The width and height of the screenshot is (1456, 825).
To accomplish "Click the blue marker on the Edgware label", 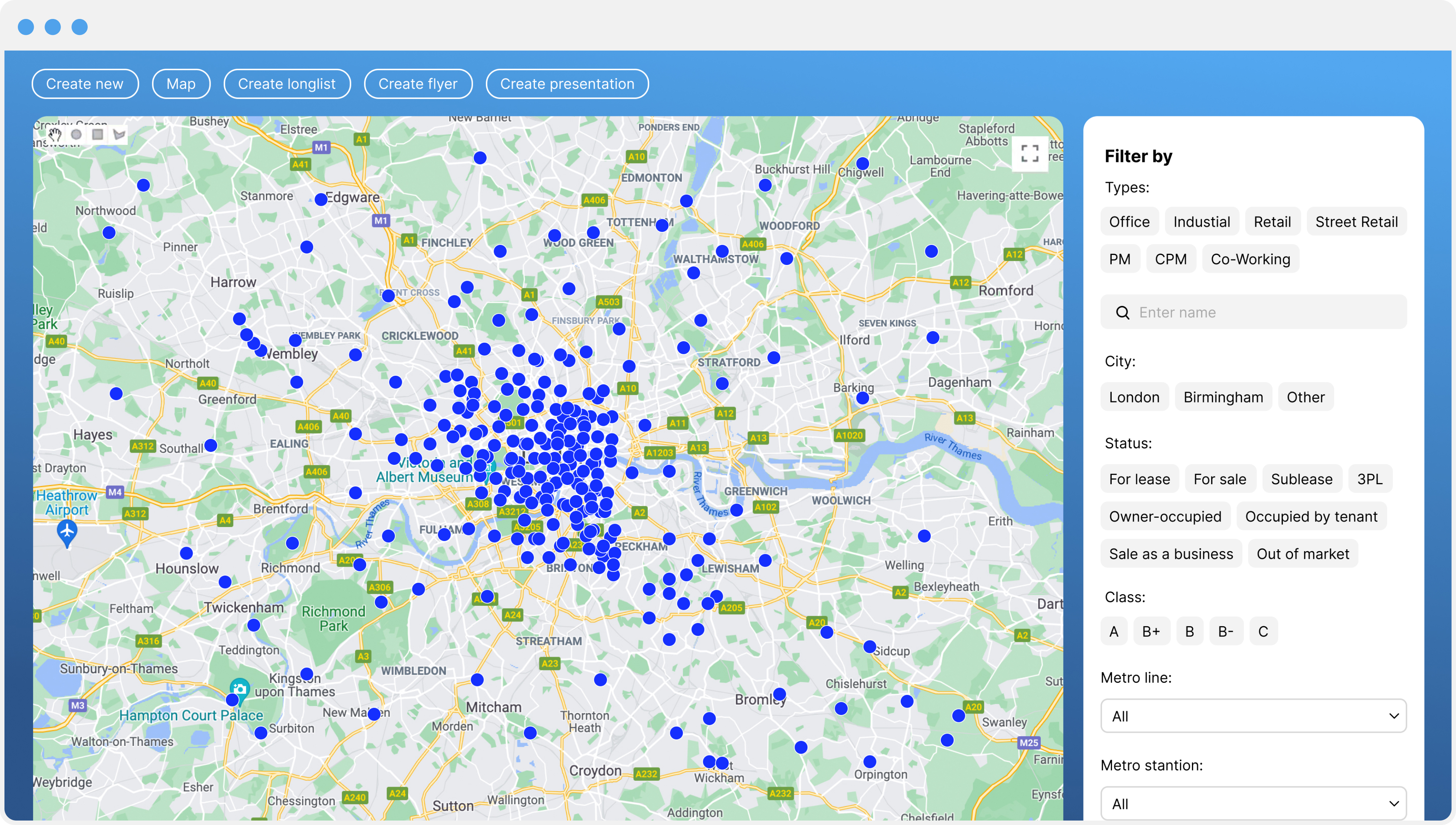I will [x=321, y=200].
